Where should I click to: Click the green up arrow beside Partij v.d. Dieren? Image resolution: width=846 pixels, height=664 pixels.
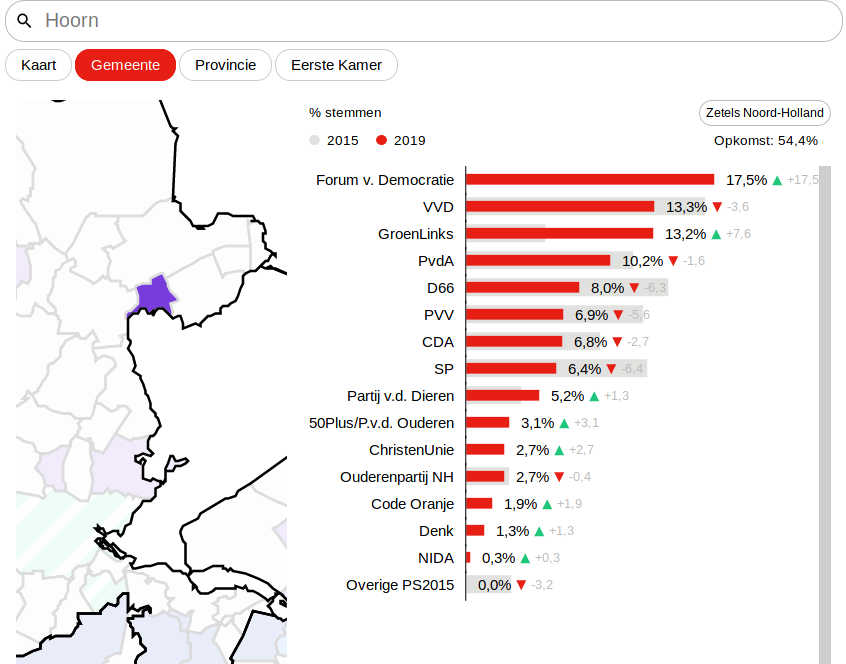594,396
